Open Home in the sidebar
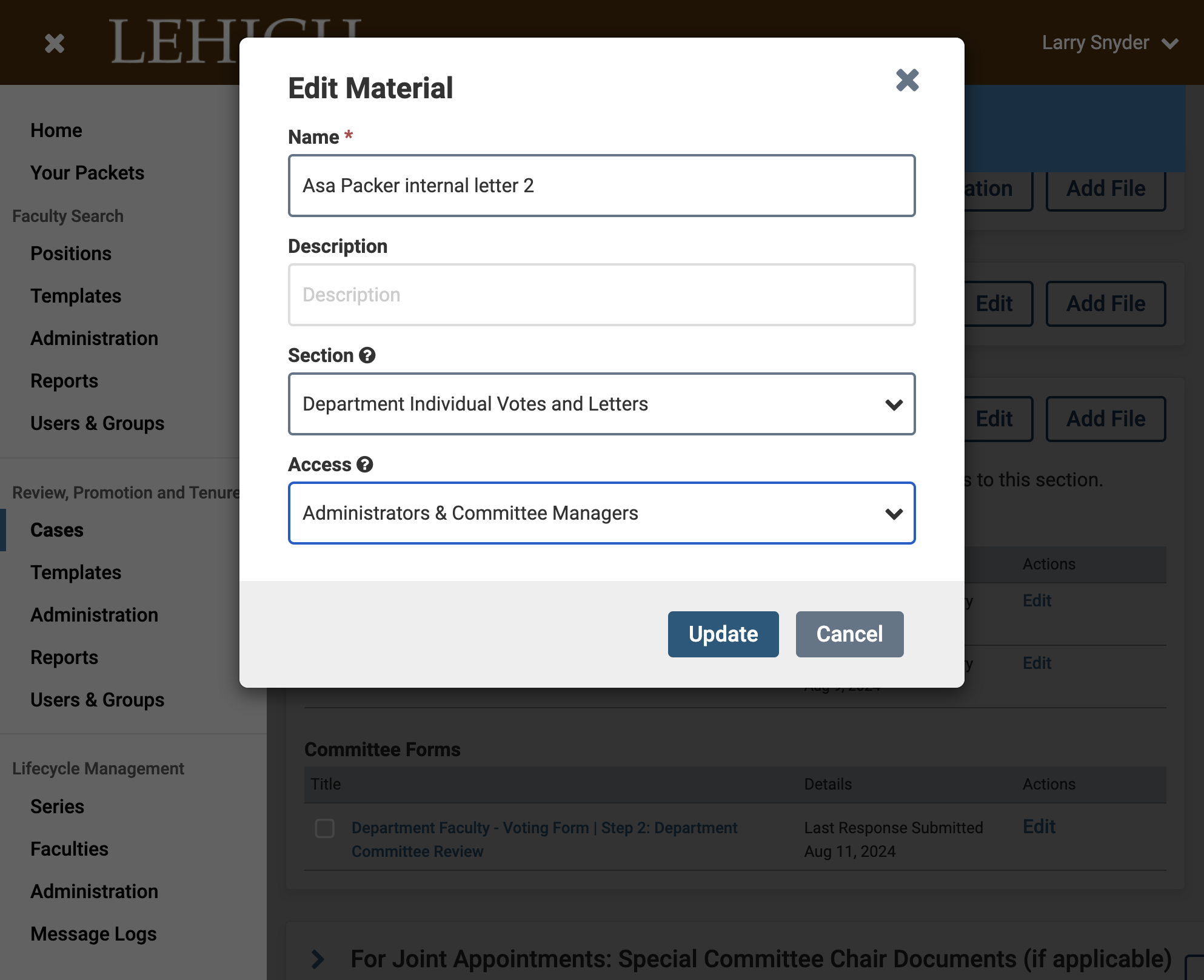The height and width of the screenshot is (980, 1204). point(56,130)
